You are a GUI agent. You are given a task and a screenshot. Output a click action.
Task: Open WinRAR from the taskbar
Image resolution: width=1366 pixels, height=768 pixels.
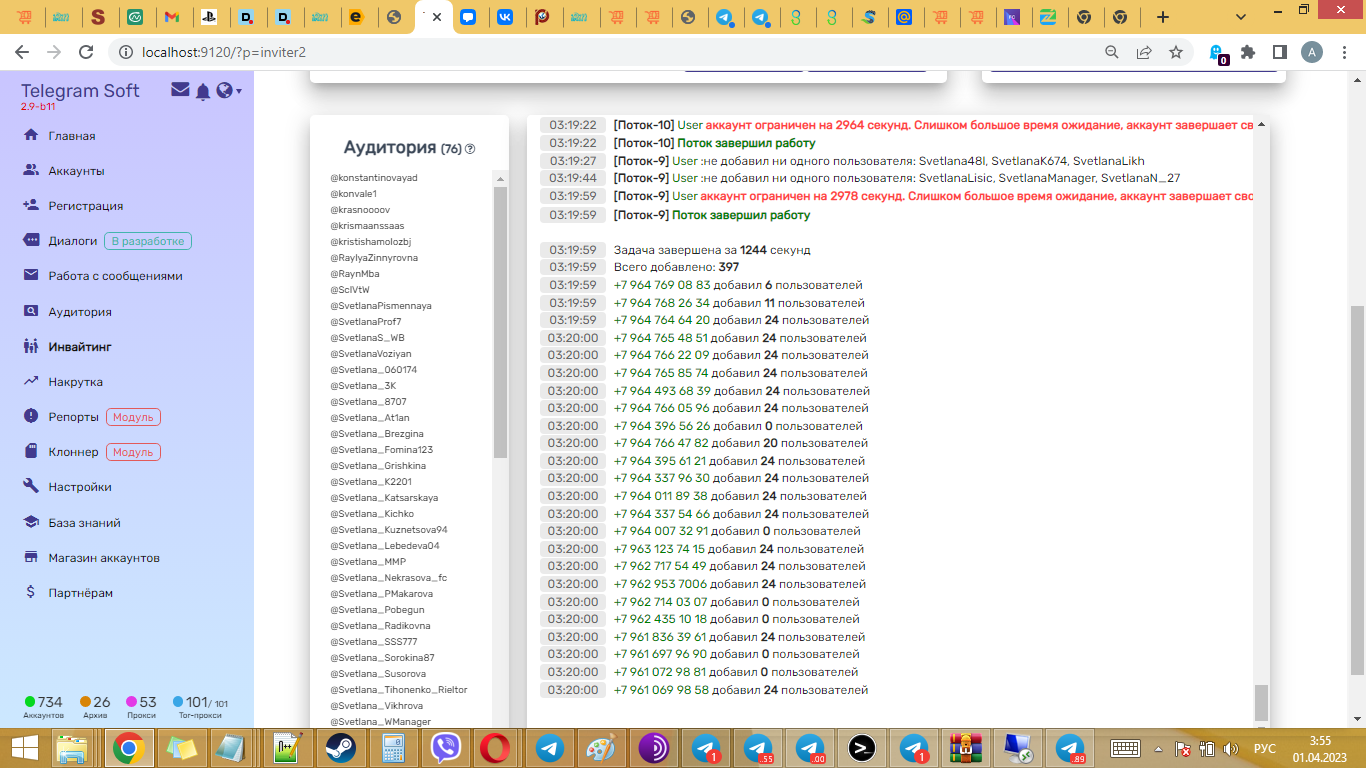pyautogui.click(x=966, y=748)
